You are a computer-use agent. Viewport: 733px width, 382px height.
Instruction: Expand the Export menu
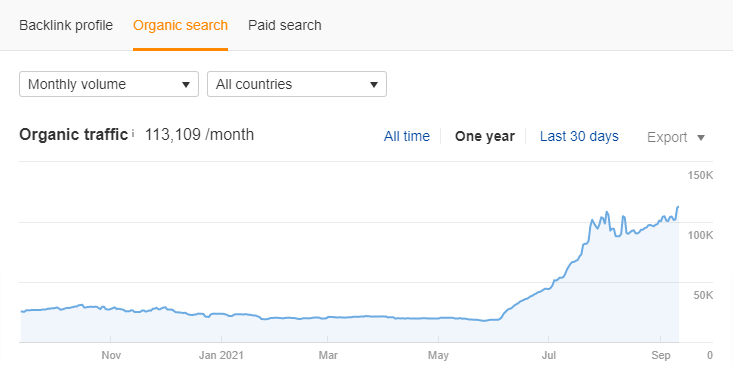[676, 137]
